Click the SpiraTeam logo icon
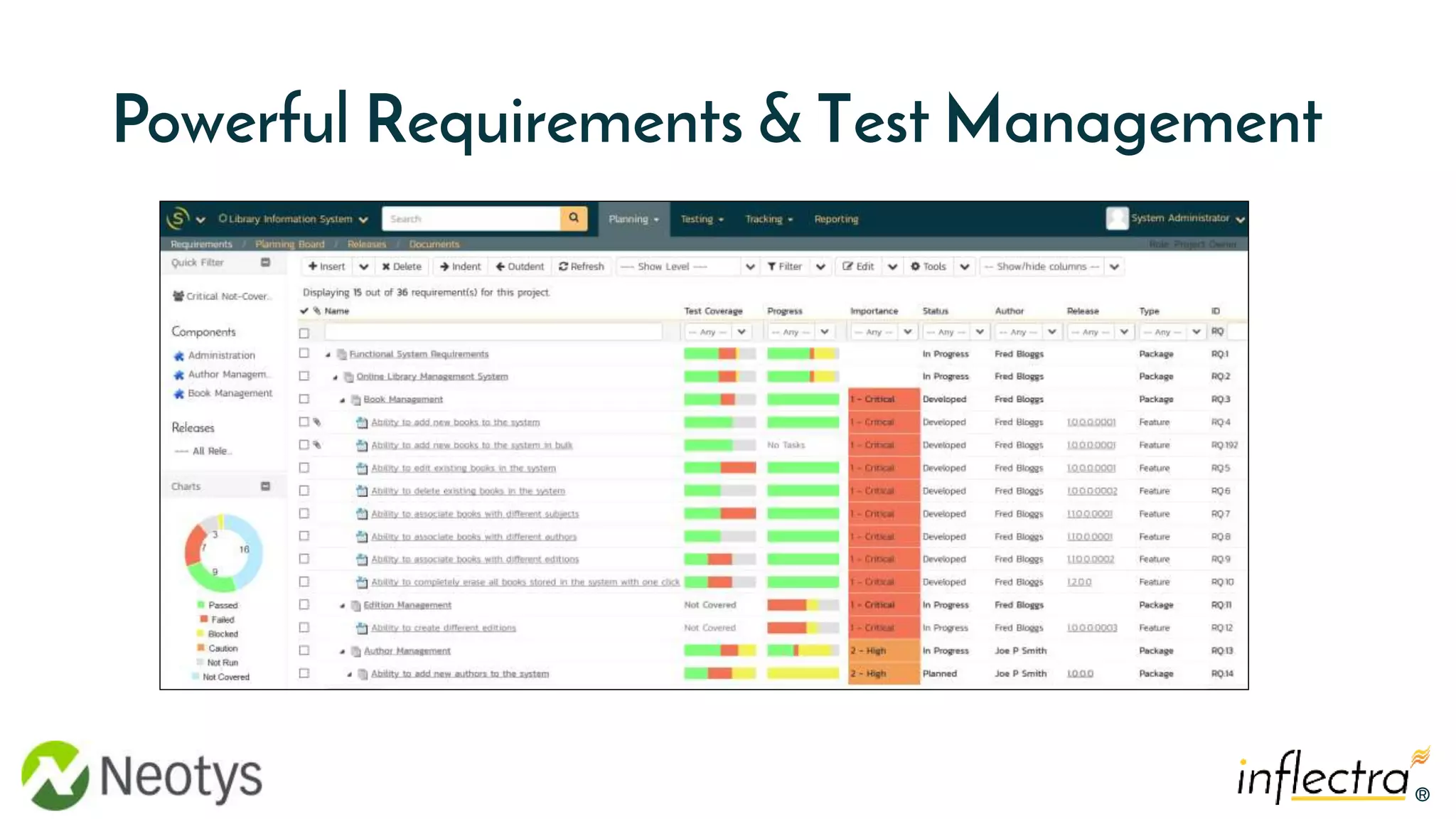This screenshot has width=1456, height=819. (x=178, y=218)
